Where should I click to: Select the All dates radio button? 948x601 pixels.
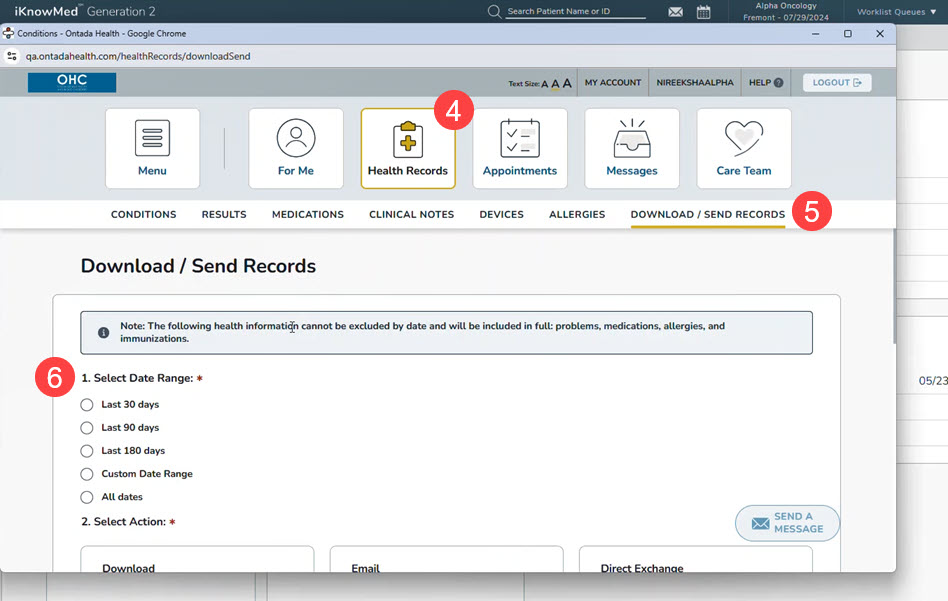87,497
